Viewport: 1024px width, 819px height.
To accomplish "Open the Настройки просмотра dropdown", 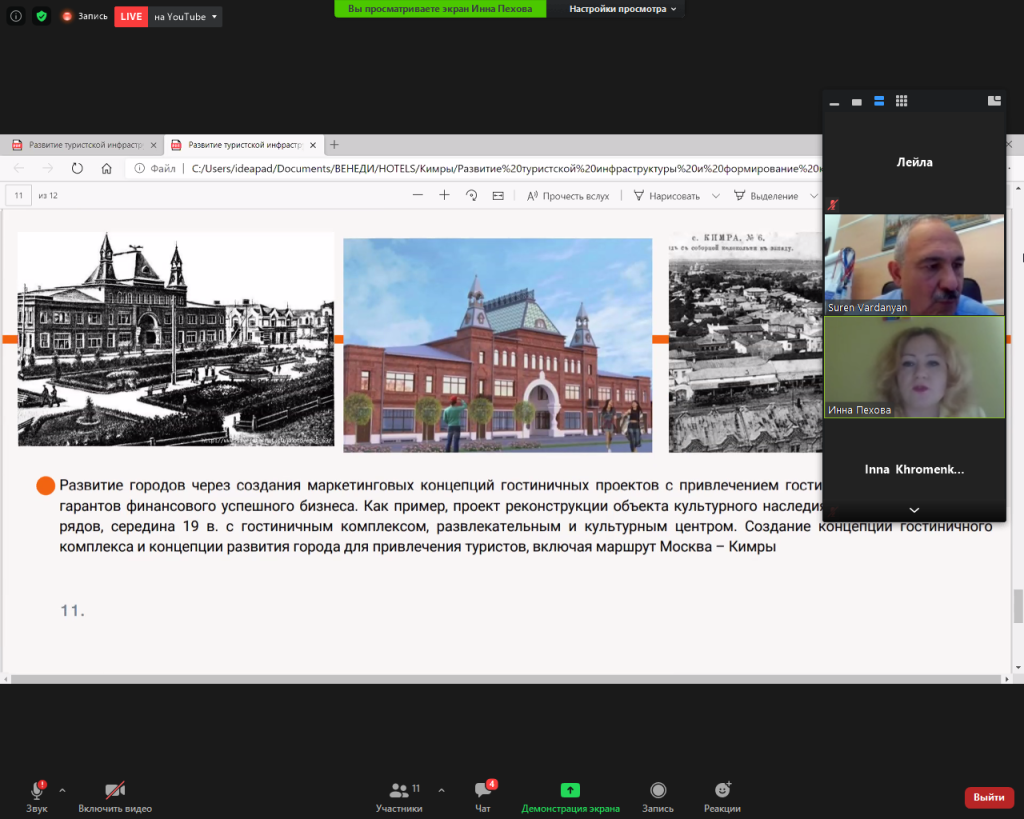I will (x=622, y=9).
